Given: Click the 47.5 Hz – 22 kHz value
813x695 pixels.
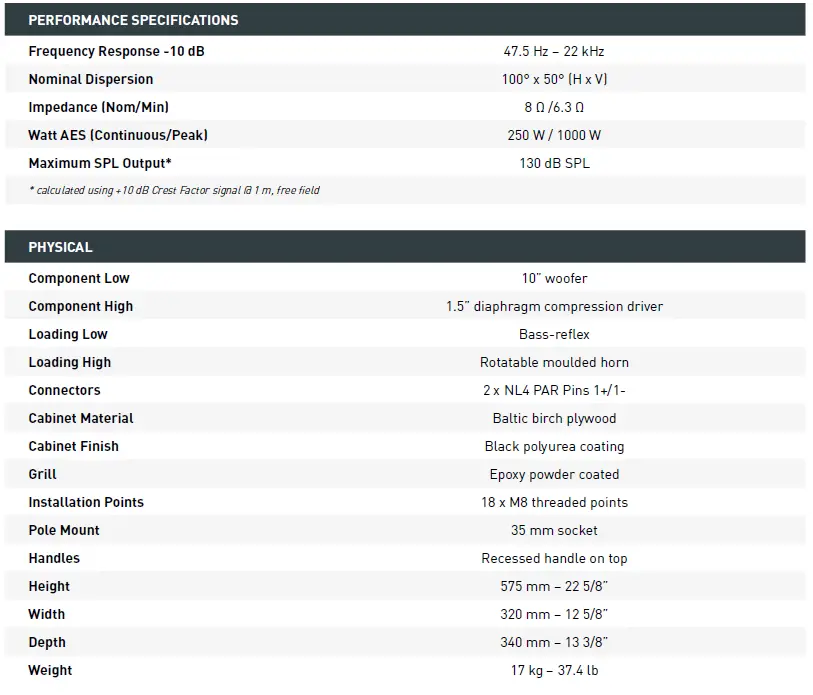Looking at the screenshot, I should [x=554, y=51].
